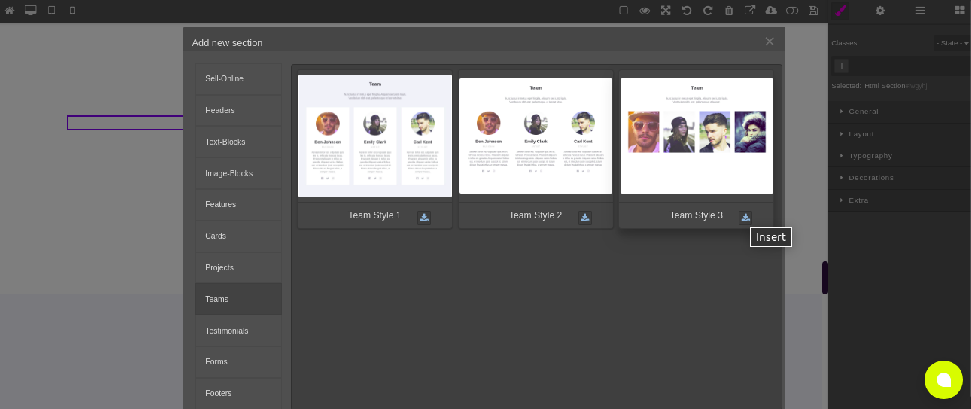Insert Team Style 1 via download icon
Screen dimensions: 971x409
424,217
